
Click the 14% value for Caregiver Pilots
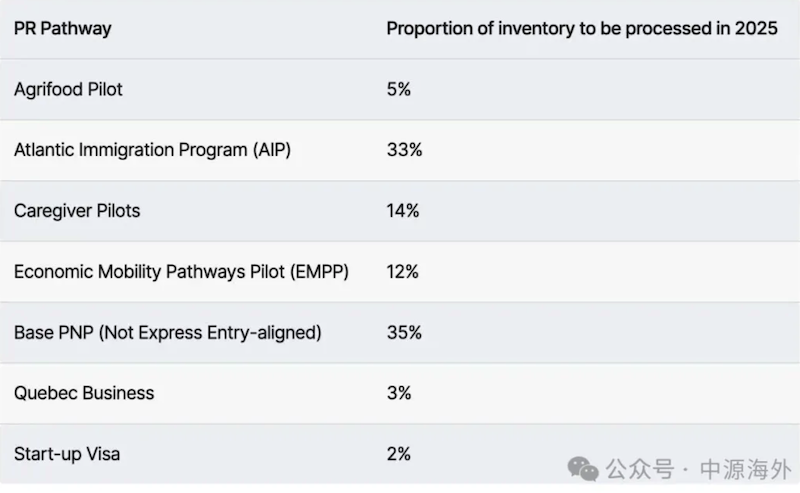pyautogui.click(x=403, y=211)
